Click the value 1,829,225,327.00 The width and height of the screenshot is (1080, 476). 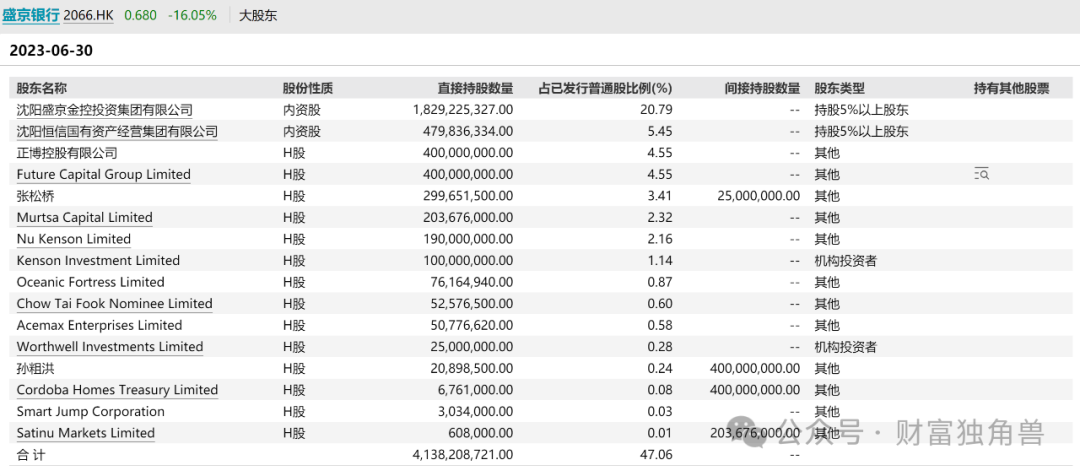tap(463, 110)
